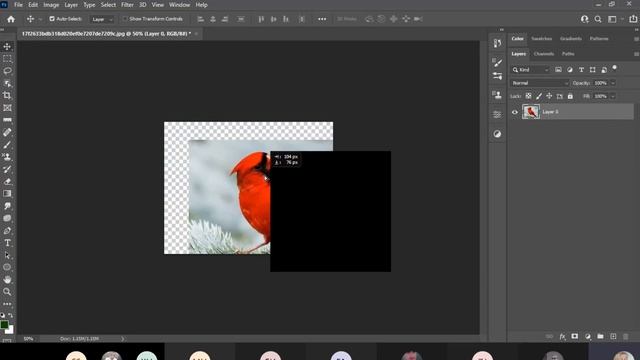The width and height of the screenshot is (640, 360).
Task: Open the Kind filter dropdown
Action: [x=531, y=70]
